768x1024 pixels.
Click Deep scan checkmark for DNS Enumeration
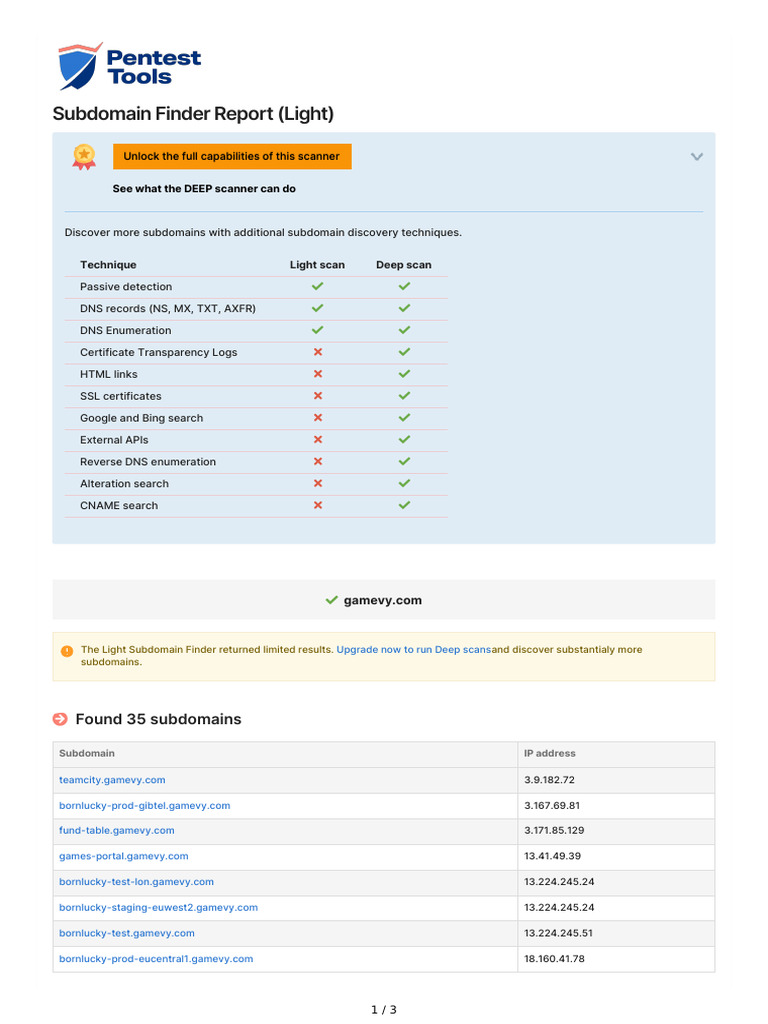[404, 330]
